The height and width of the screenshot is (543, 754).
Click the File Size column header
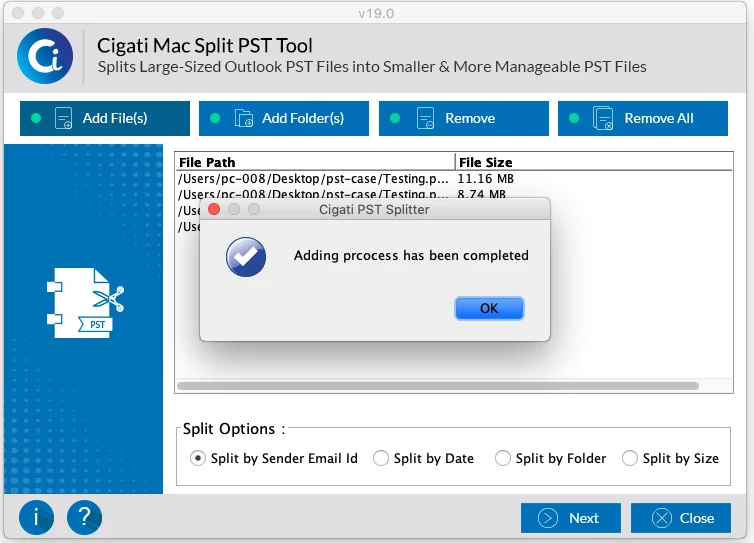[593, 162]
